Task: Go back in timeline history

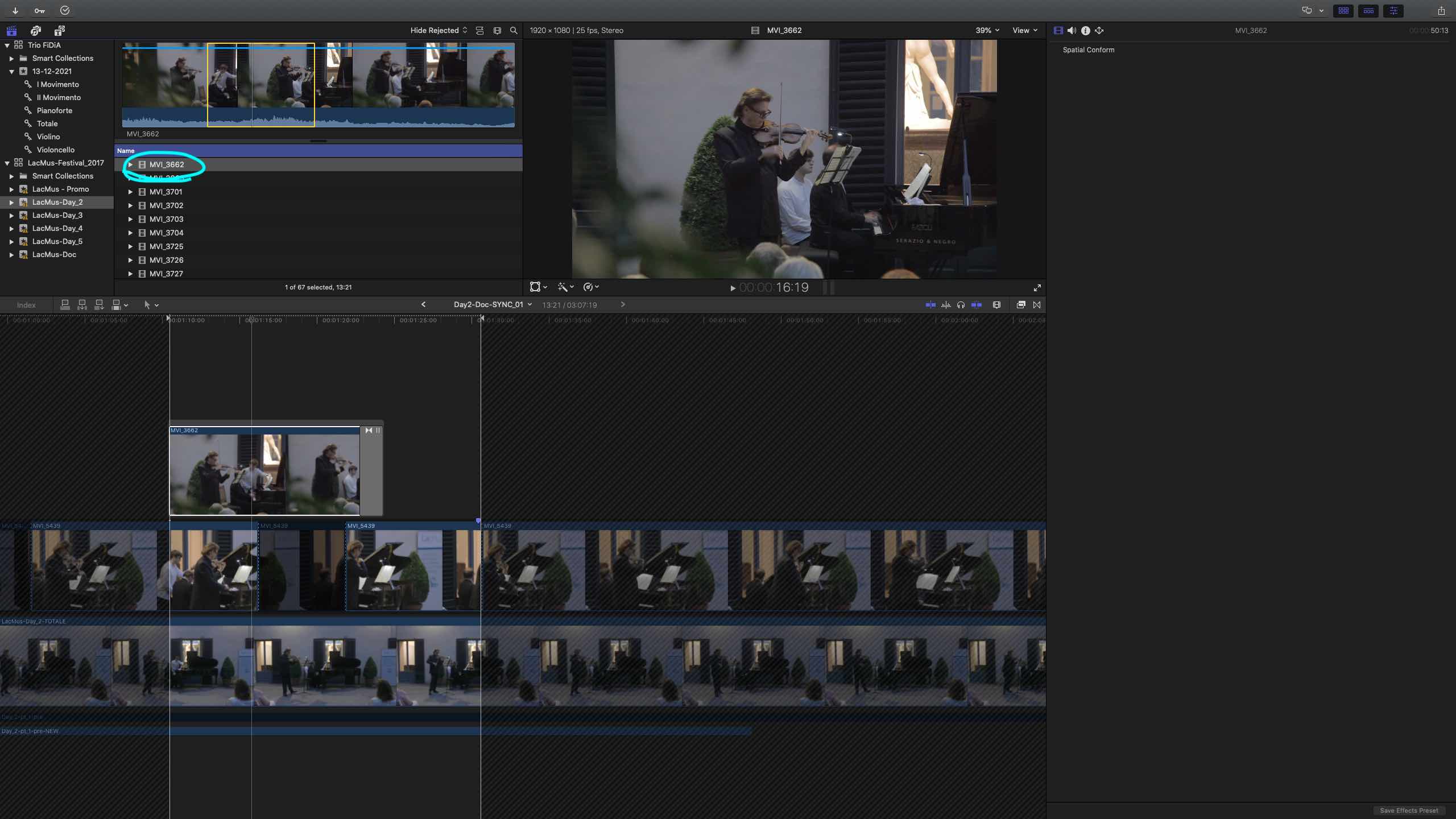Action: point(423,304)
